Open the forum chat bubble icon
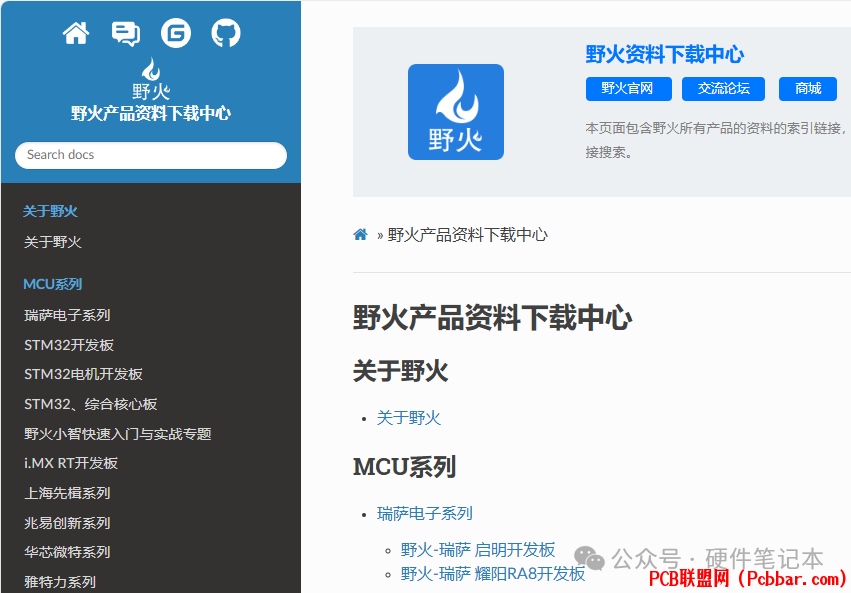 click(125, 34)
